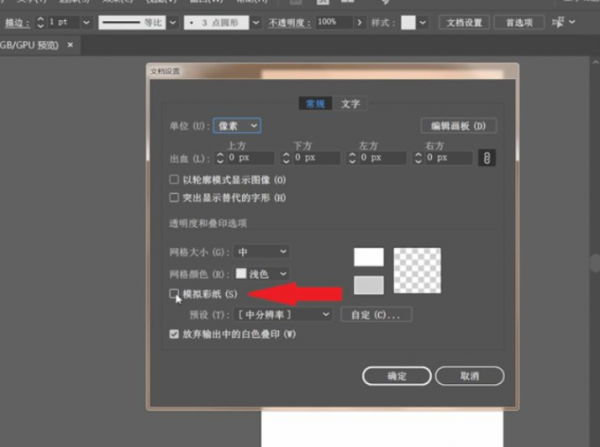Click the 描边 stroke label link
The height and width of the screenshot is (447, 600).
17,23
